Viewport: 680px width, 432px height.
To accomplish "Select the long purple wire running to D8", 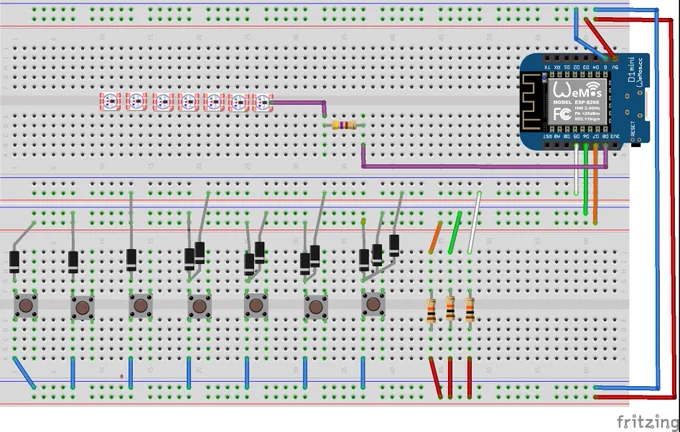I will 486,166.
